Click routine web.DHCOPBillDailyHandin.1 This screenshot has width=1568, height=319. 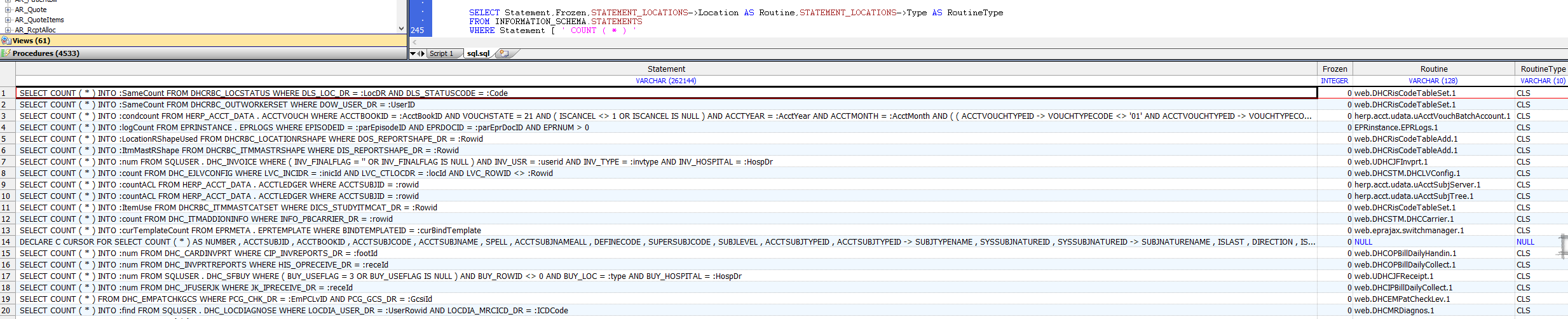(1434, 254)
